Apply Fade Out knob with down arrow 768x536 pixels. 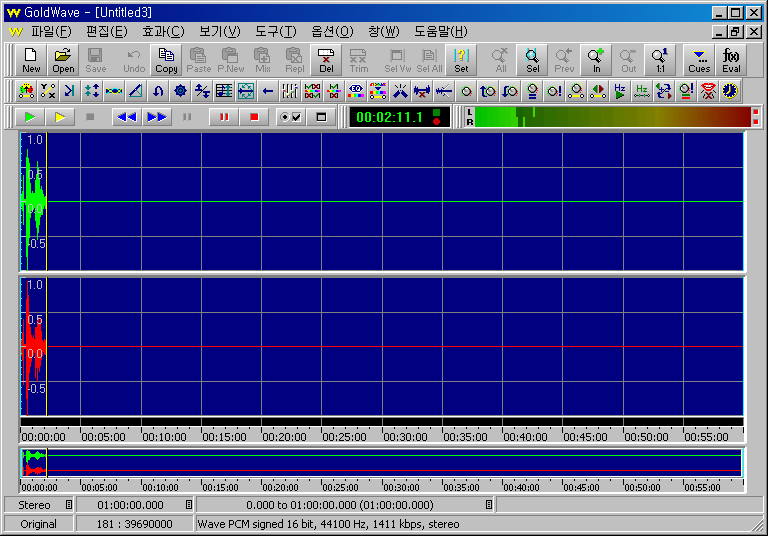point(510,91)
